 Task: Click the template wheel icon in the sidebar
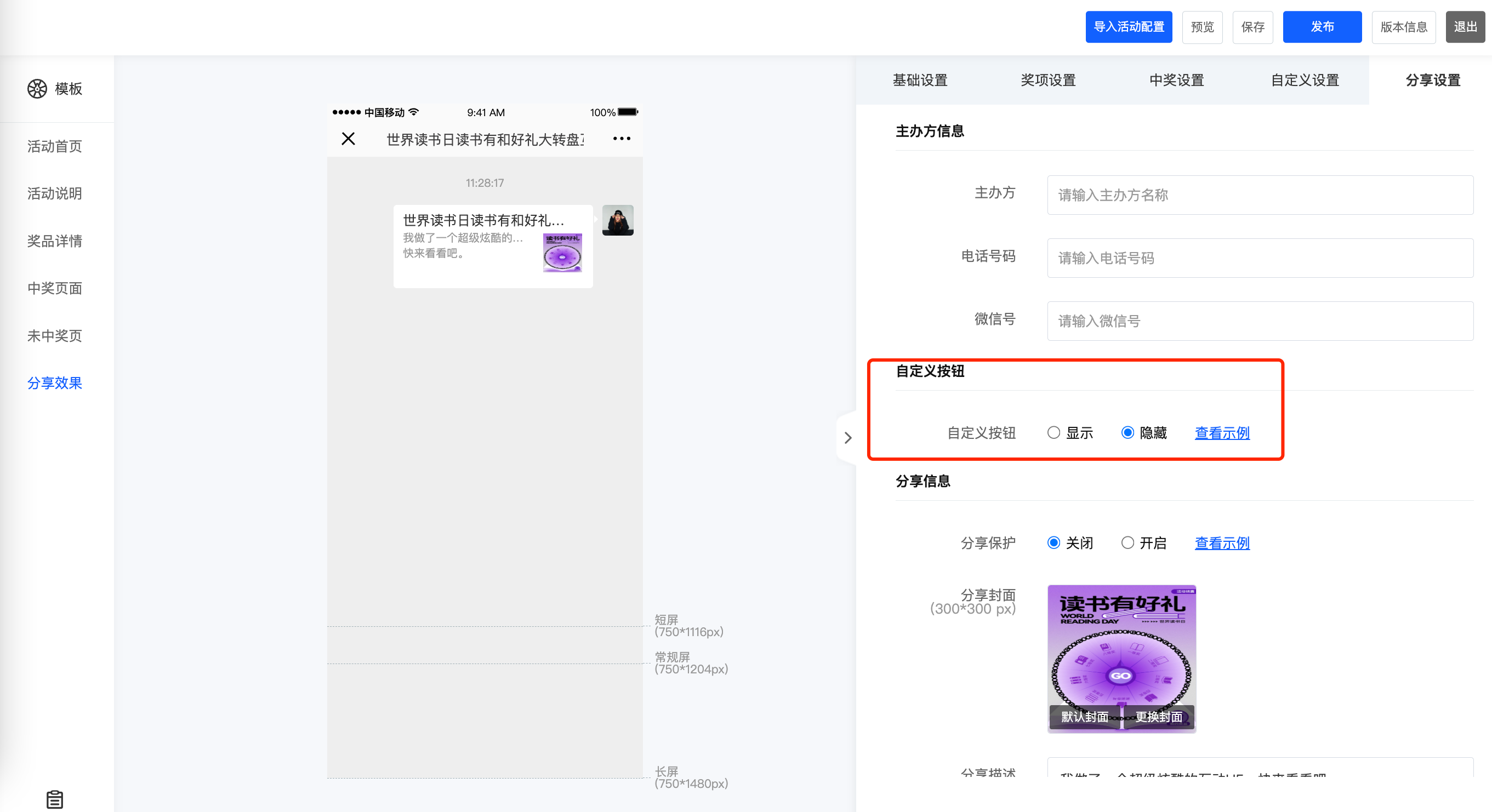click(x=37, y=89)
